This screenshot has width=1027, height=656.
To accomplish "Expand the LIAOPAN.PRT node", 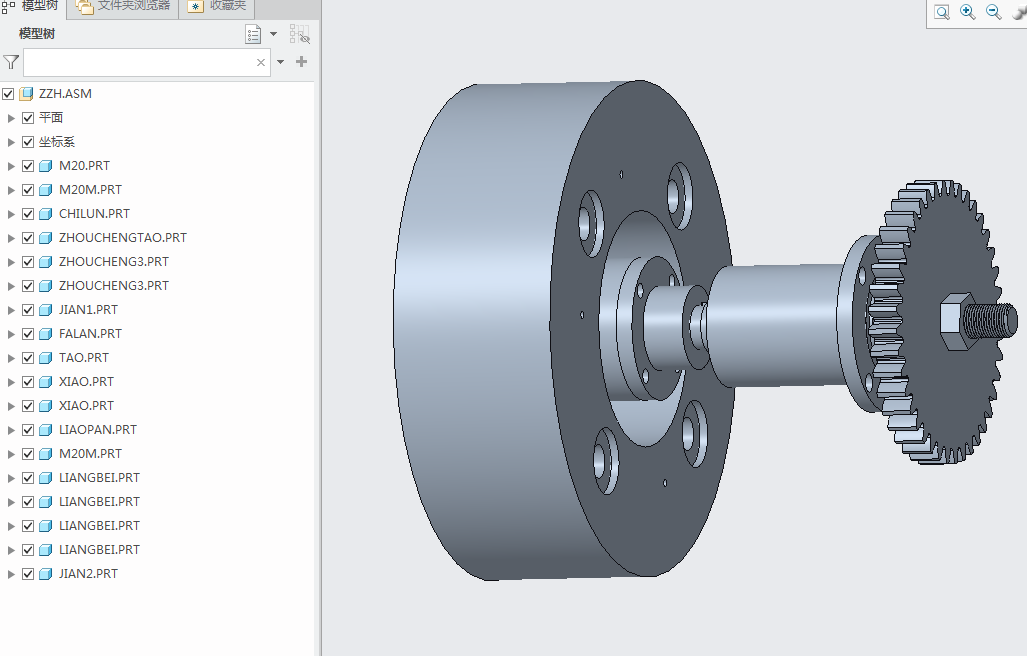I will click(10, 430).
